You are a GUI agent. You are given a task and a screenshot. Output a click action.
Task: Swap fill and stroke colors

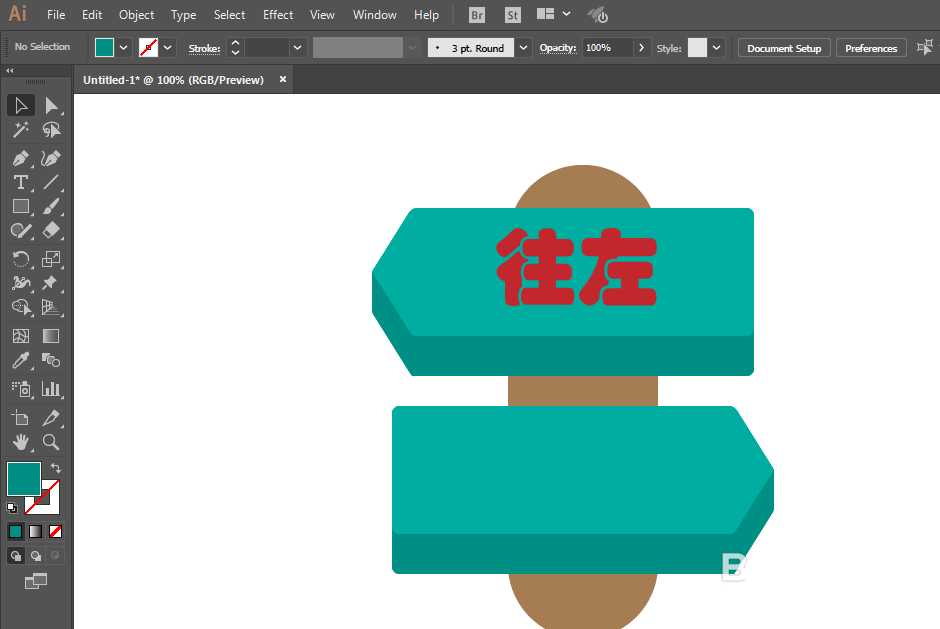57,467
